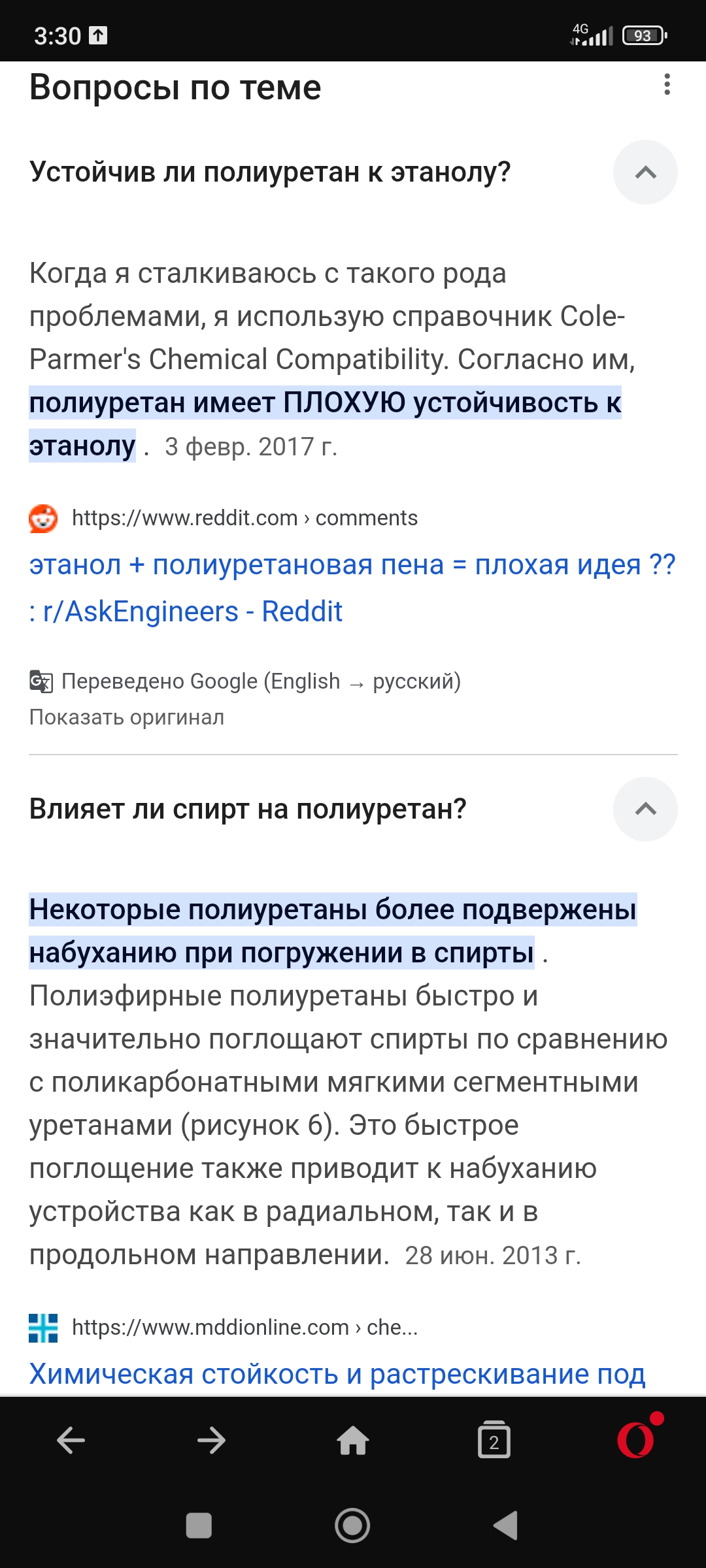
Task: Open the tab switcher showing 2 tabs
Action: pos(494,1441)
